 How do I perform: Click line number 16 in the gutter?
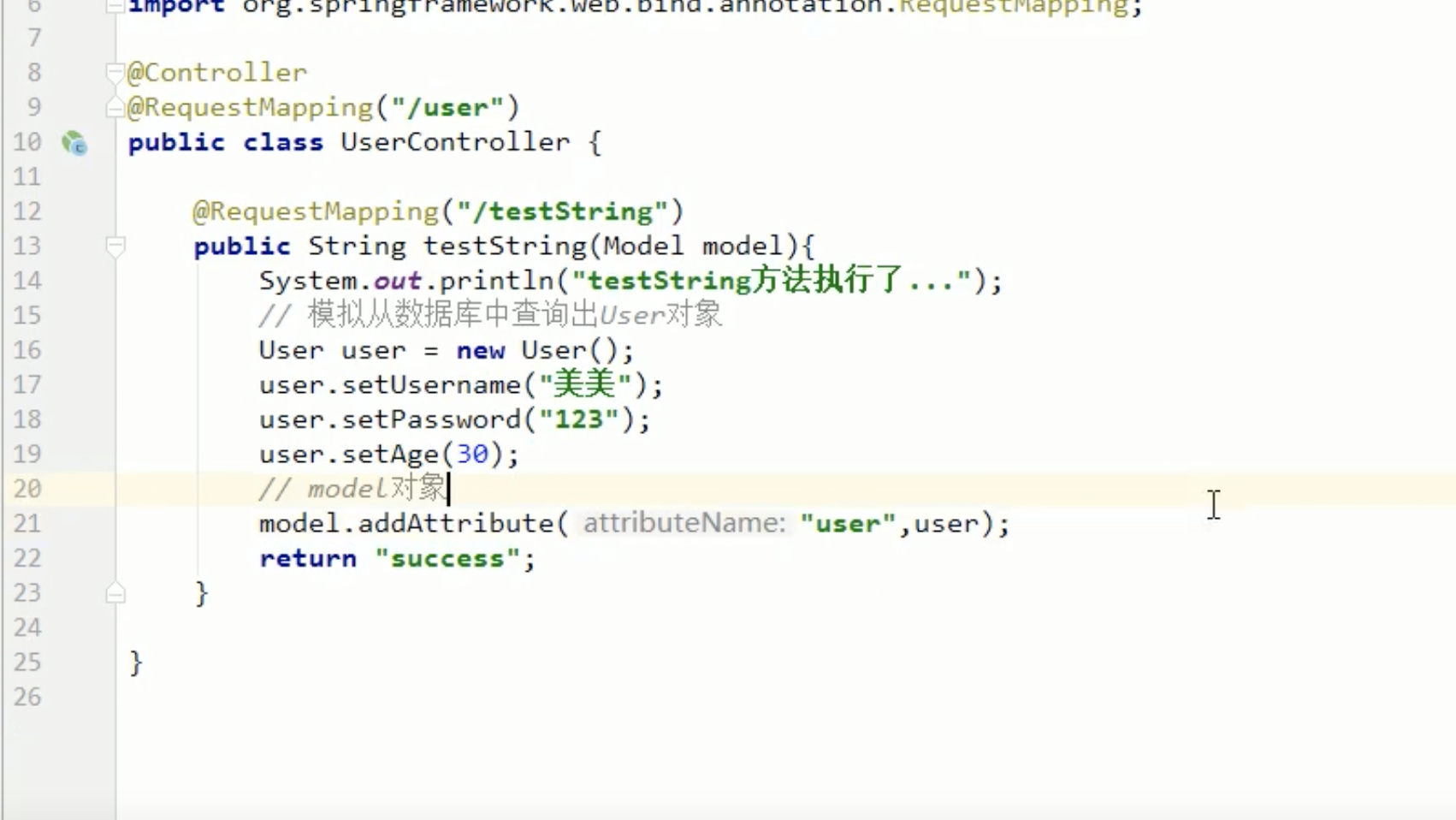coord(27,350)
